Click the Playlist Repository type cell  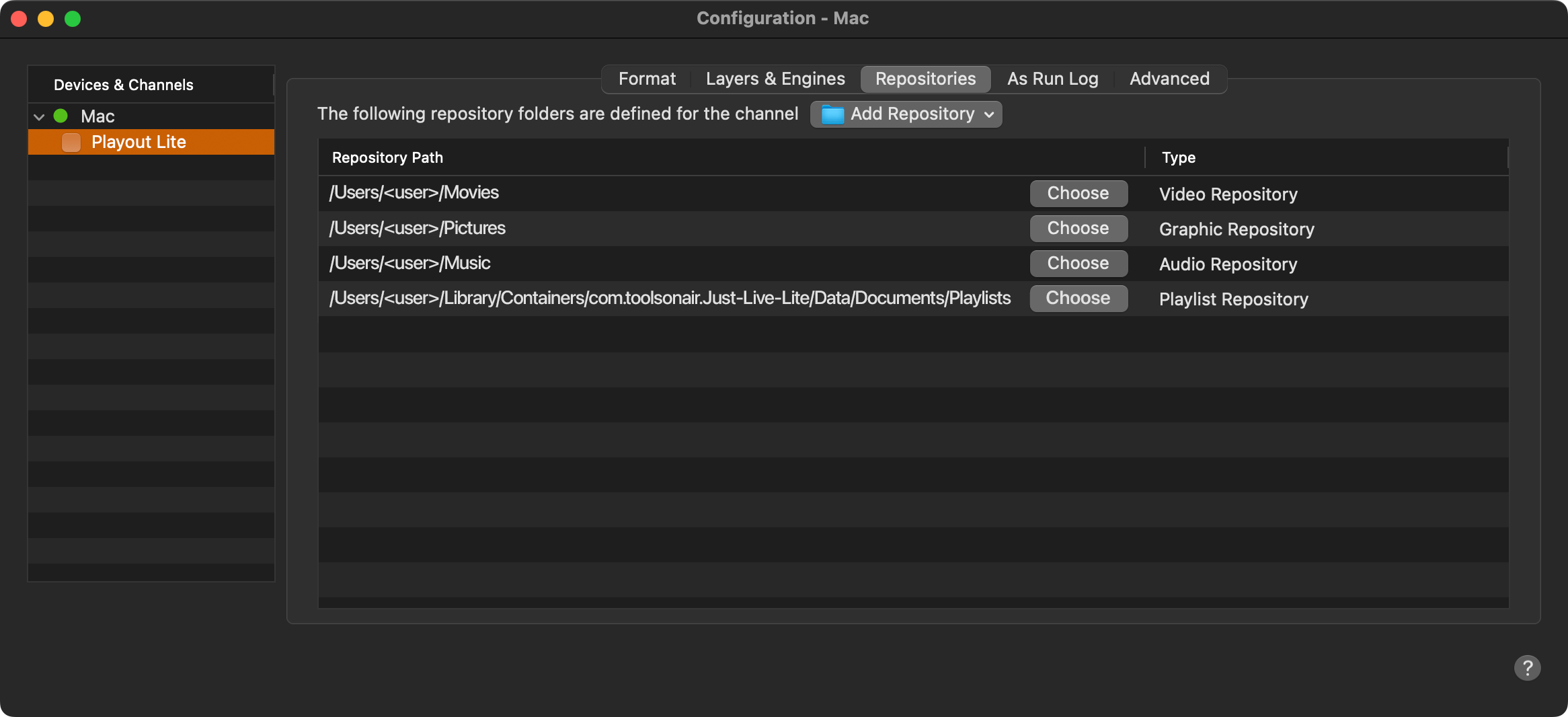(x=1233, y=299)
